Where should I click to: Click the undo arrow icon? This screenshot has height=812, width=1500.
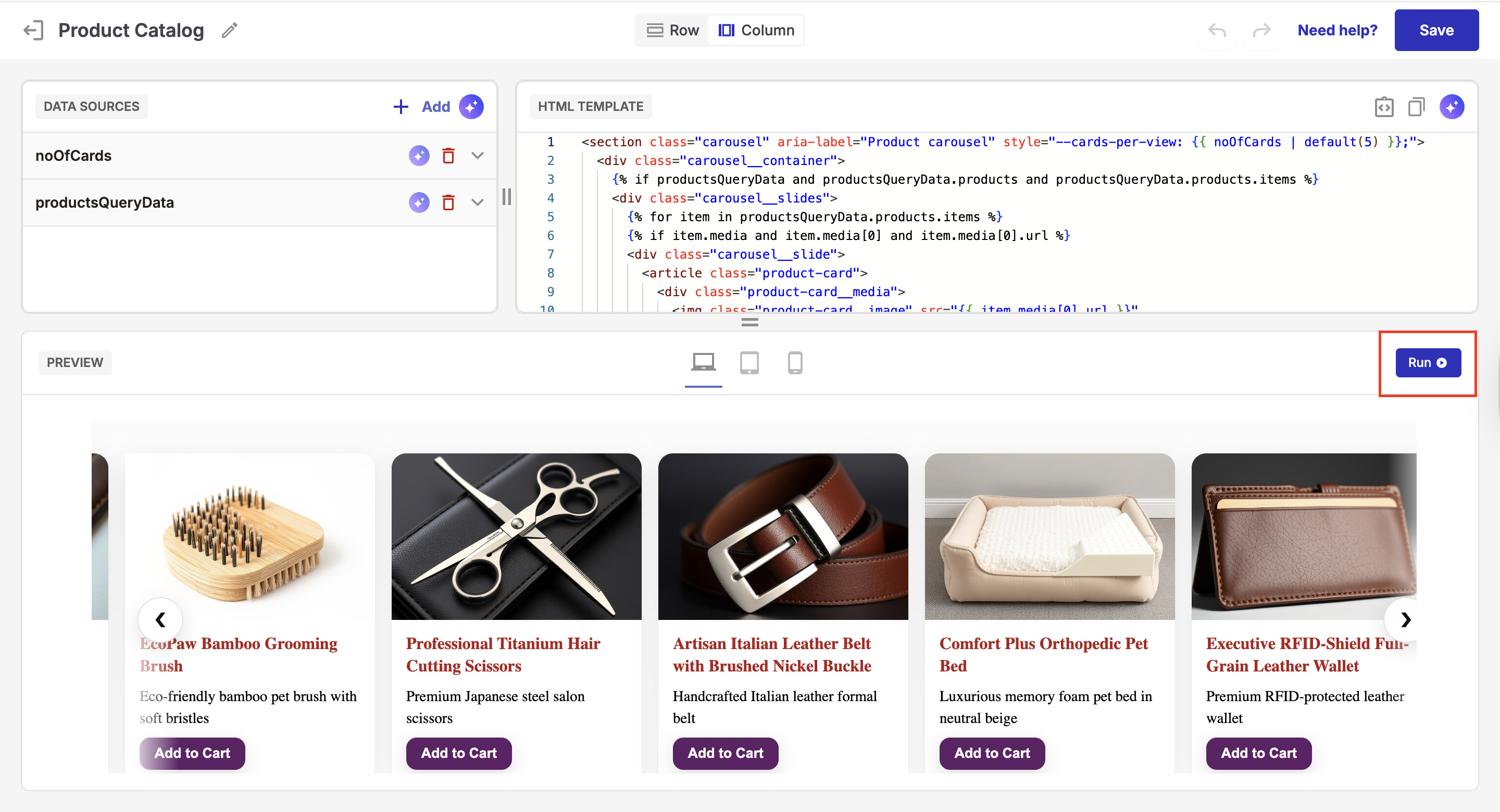[x=1217, y=30]
